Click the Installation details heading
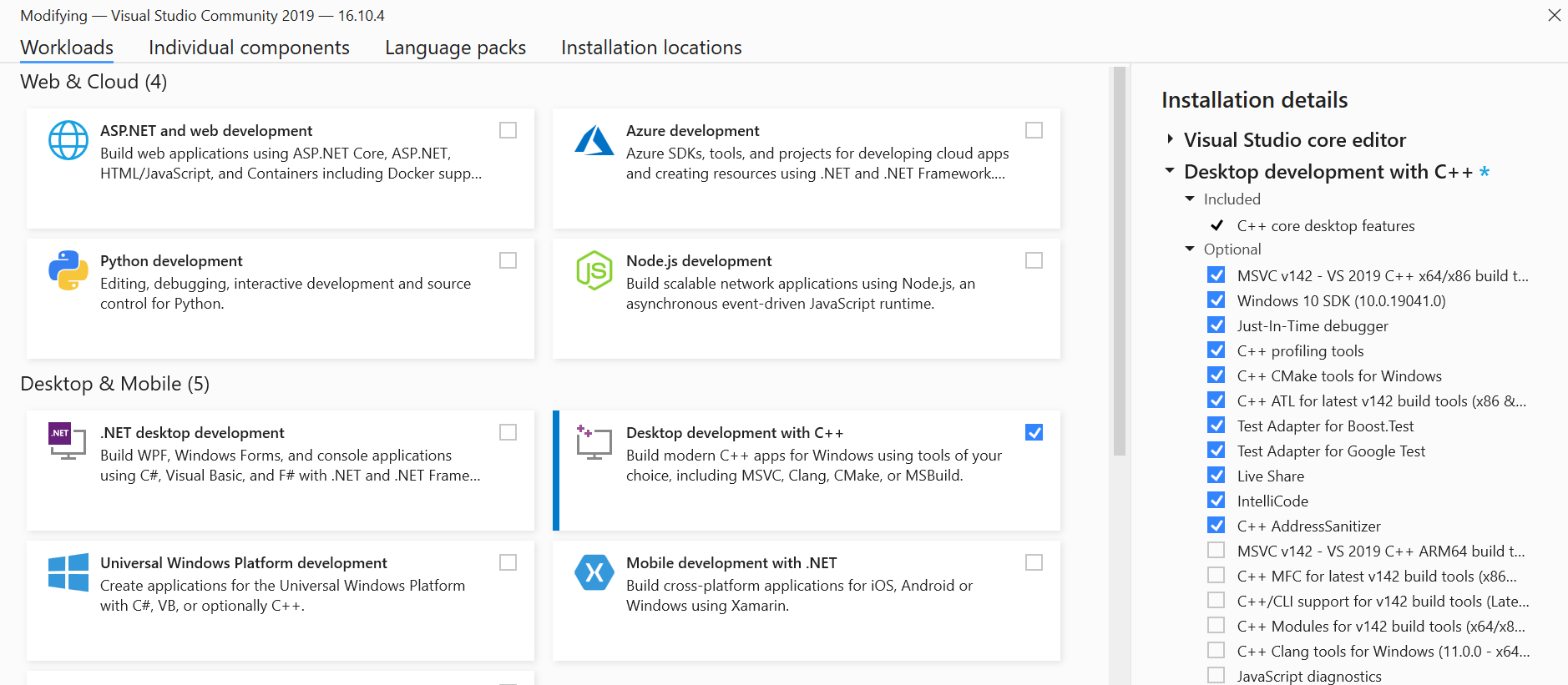1568x685 pixels. (x=1254, y=100)
